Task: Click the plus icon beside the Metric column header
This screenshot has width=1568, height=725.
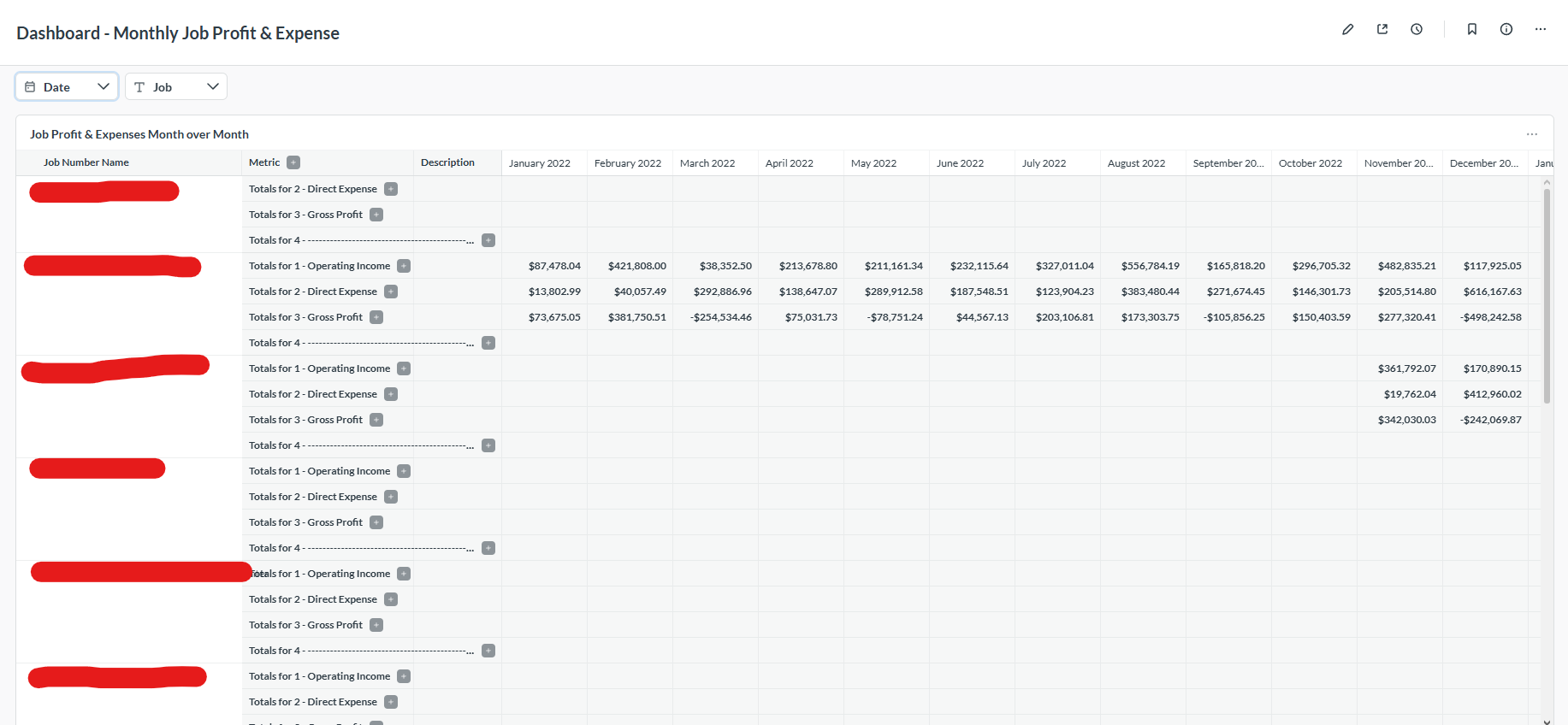Action: point(293,162)
